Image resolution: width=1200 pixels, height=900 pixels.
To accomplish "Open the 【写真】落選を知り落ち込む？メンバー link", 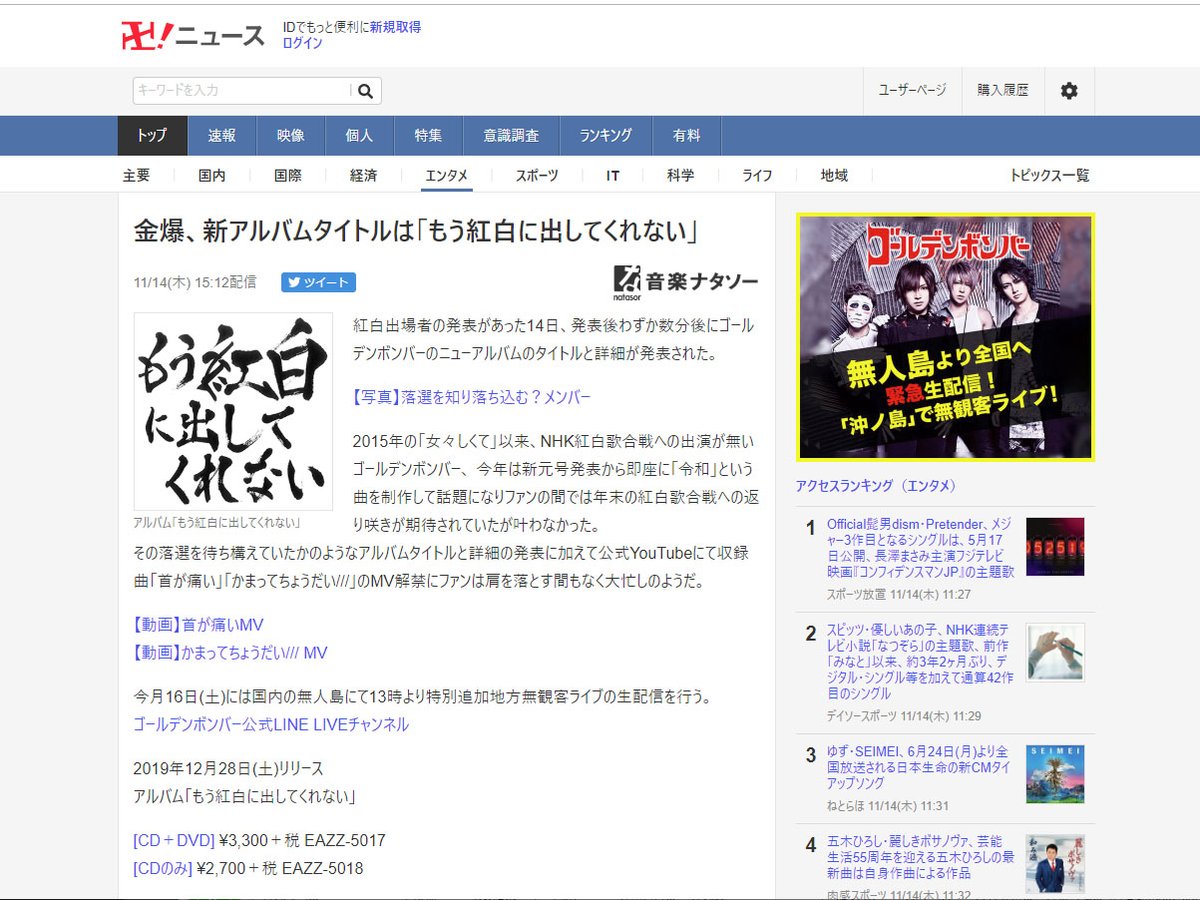I will (x=472, y=397).
